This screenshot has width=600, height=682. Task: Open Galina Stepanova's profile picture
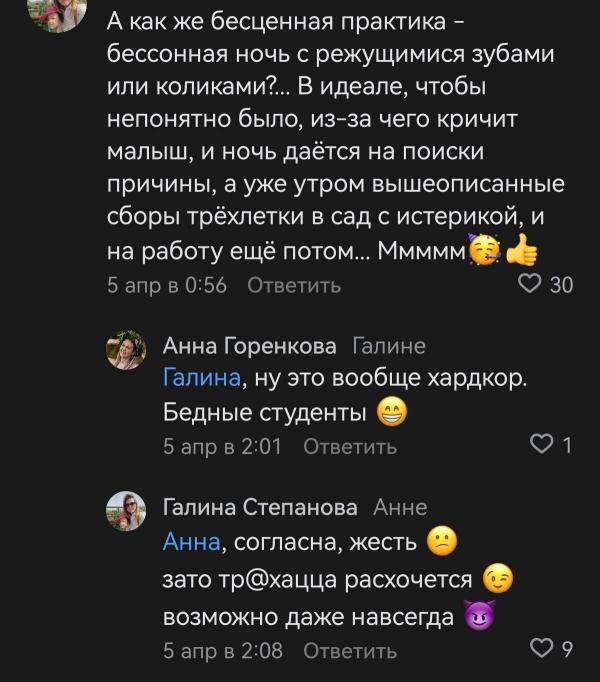click(x=127, y=510)
